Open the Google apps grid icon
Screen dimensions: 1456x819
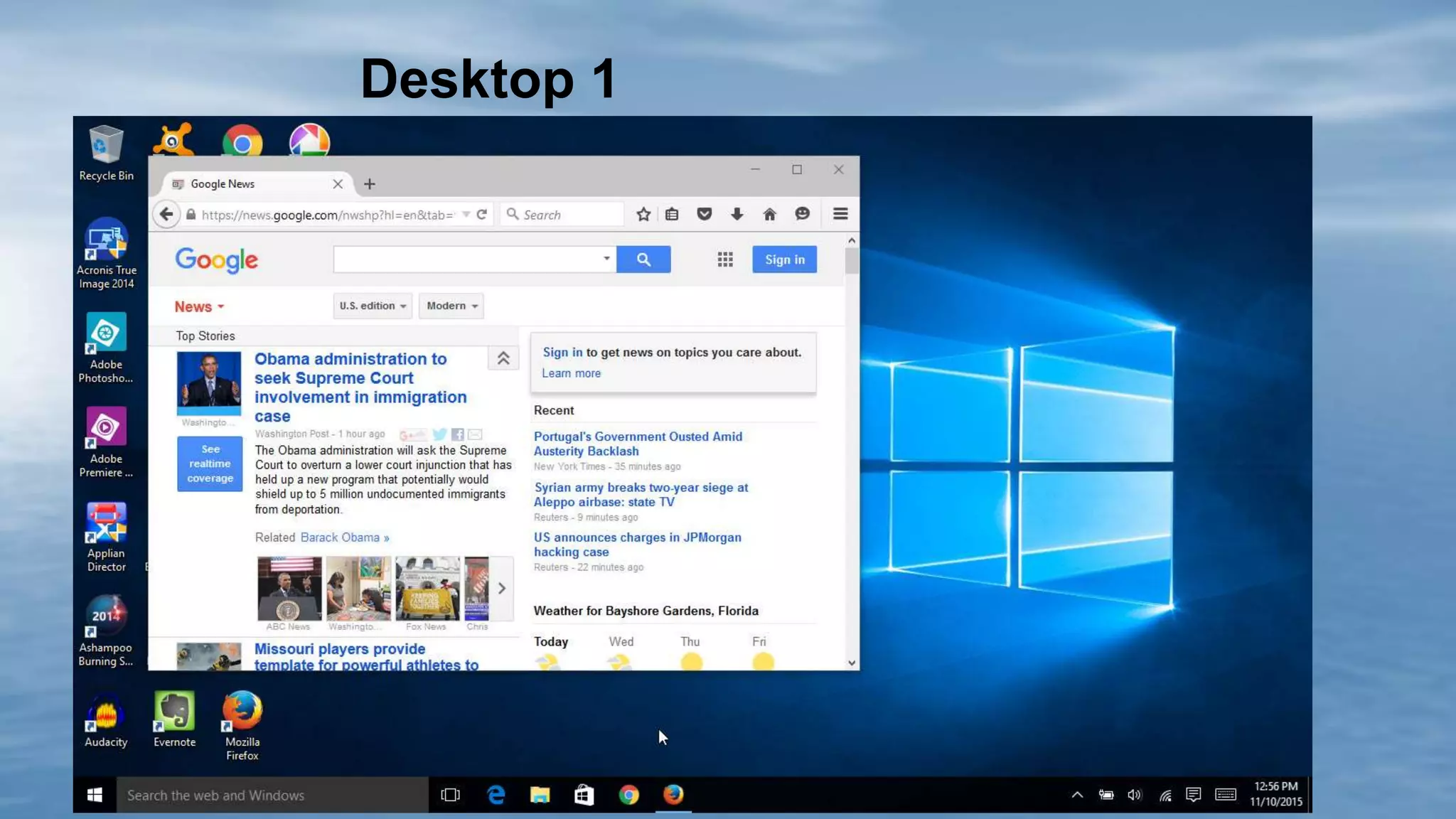pos(725,259)
